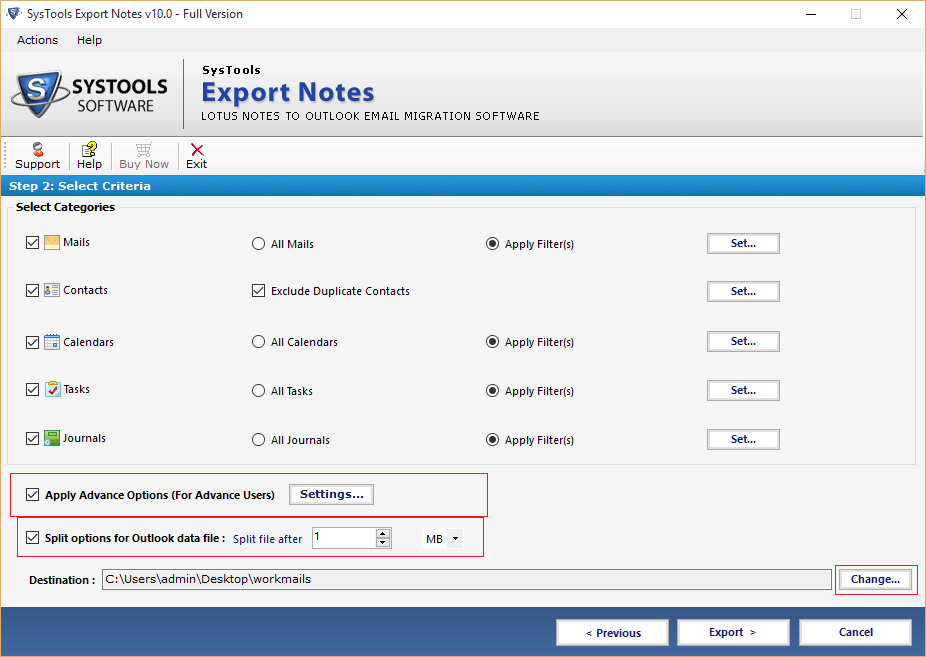This screenshot has height=657, width=926.
Task: Toggle Apply Advance Options checkbox
Action: [32, 495]
